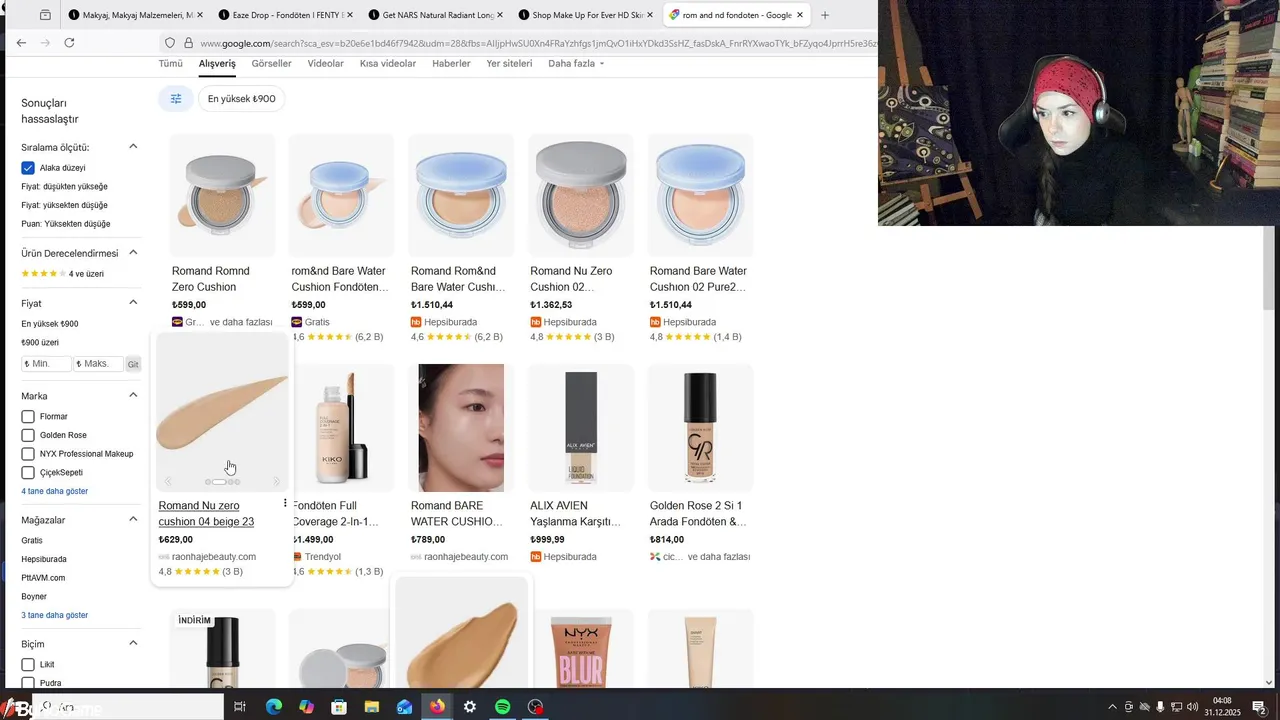
Task: Open the Daha fazla dropdown
Action: point(576,63)
